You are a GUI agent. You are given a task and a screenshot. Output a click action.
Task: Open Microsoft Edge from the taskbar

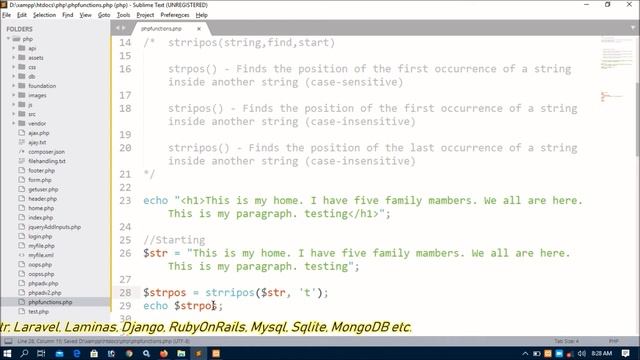[76, 353]
